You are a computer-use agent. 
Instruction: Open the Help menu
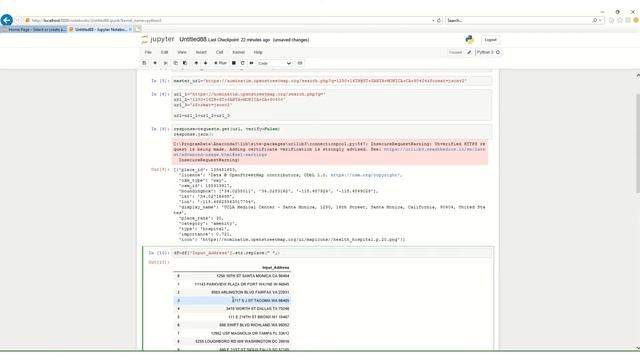[258, 52]
